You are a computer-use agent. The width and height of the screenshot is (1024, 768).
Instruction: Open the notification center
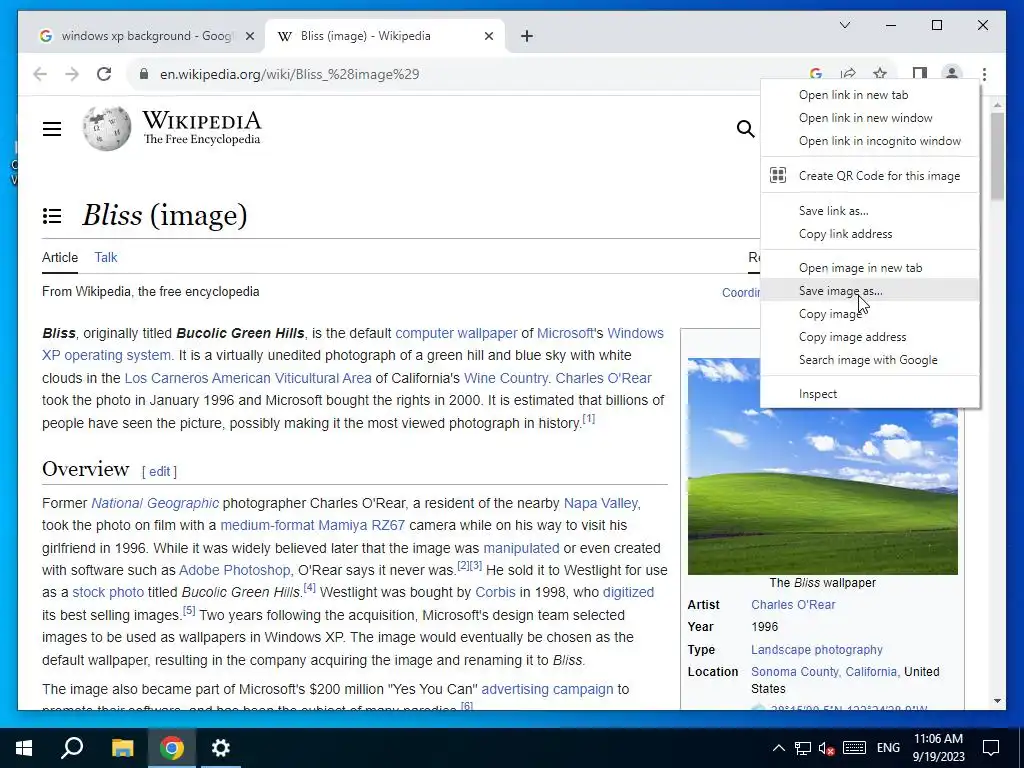coord(991,748)
